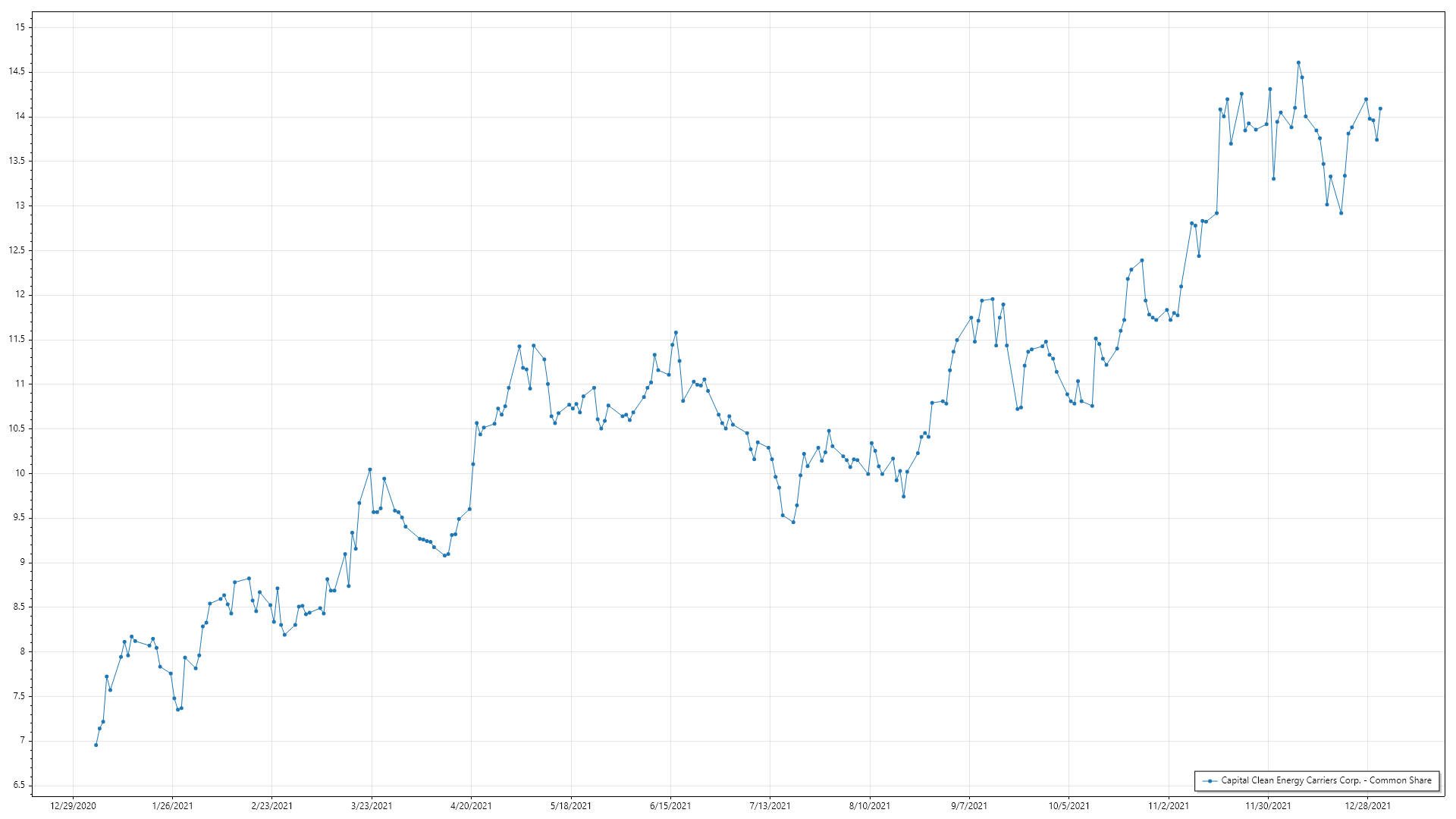Click the 10 value on y-axis
Screen dimensions: 1456x819
(20, 473)
